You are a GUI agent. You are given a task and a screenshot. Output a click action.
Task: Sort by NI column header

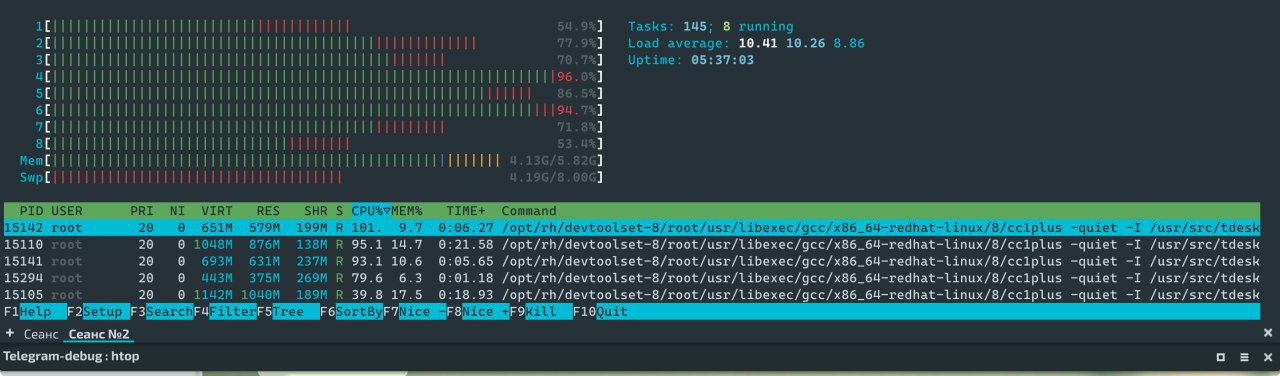coord(177,211)
